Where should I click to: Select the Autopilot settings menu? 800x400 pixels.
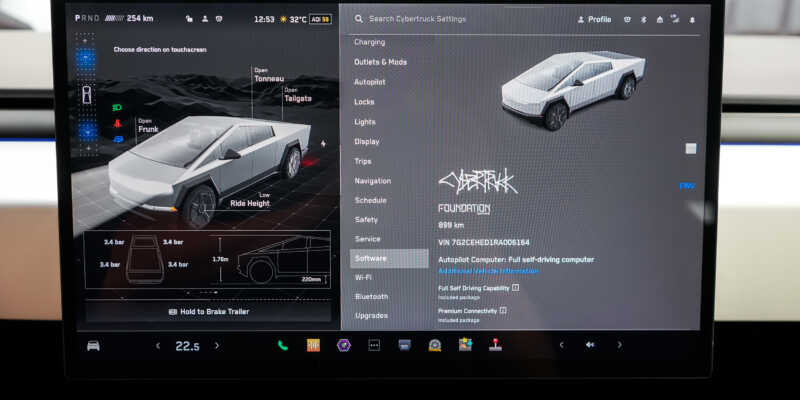[369, 82]
